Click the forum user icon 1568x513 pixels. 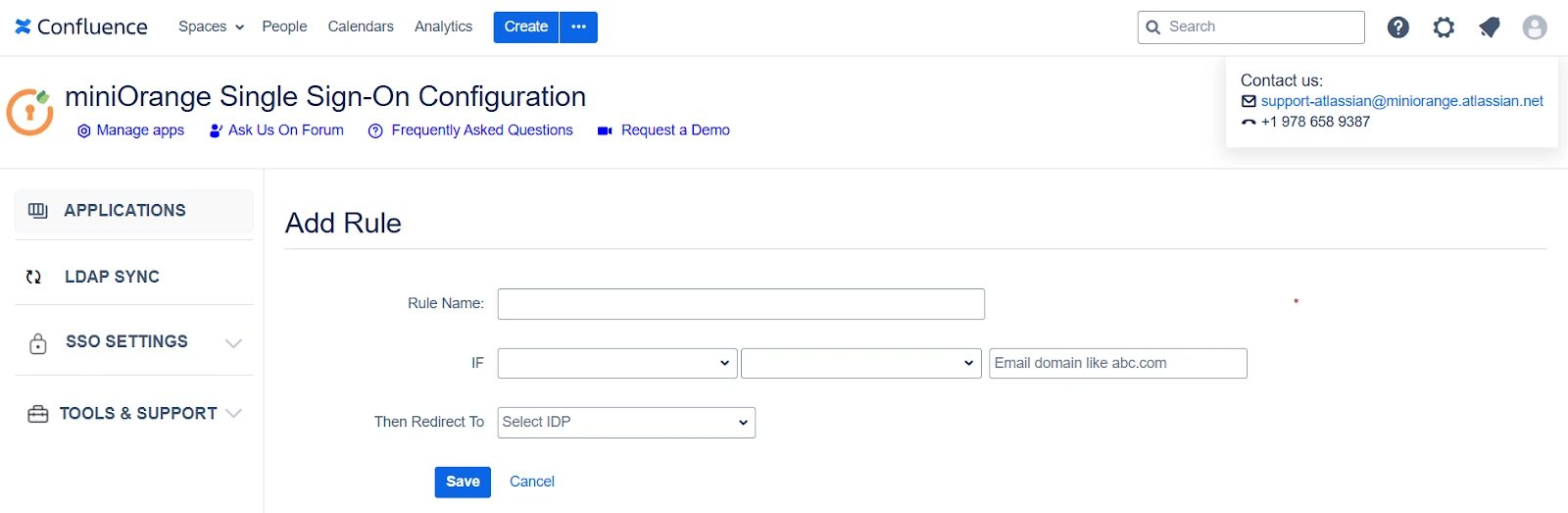(216, 130)
